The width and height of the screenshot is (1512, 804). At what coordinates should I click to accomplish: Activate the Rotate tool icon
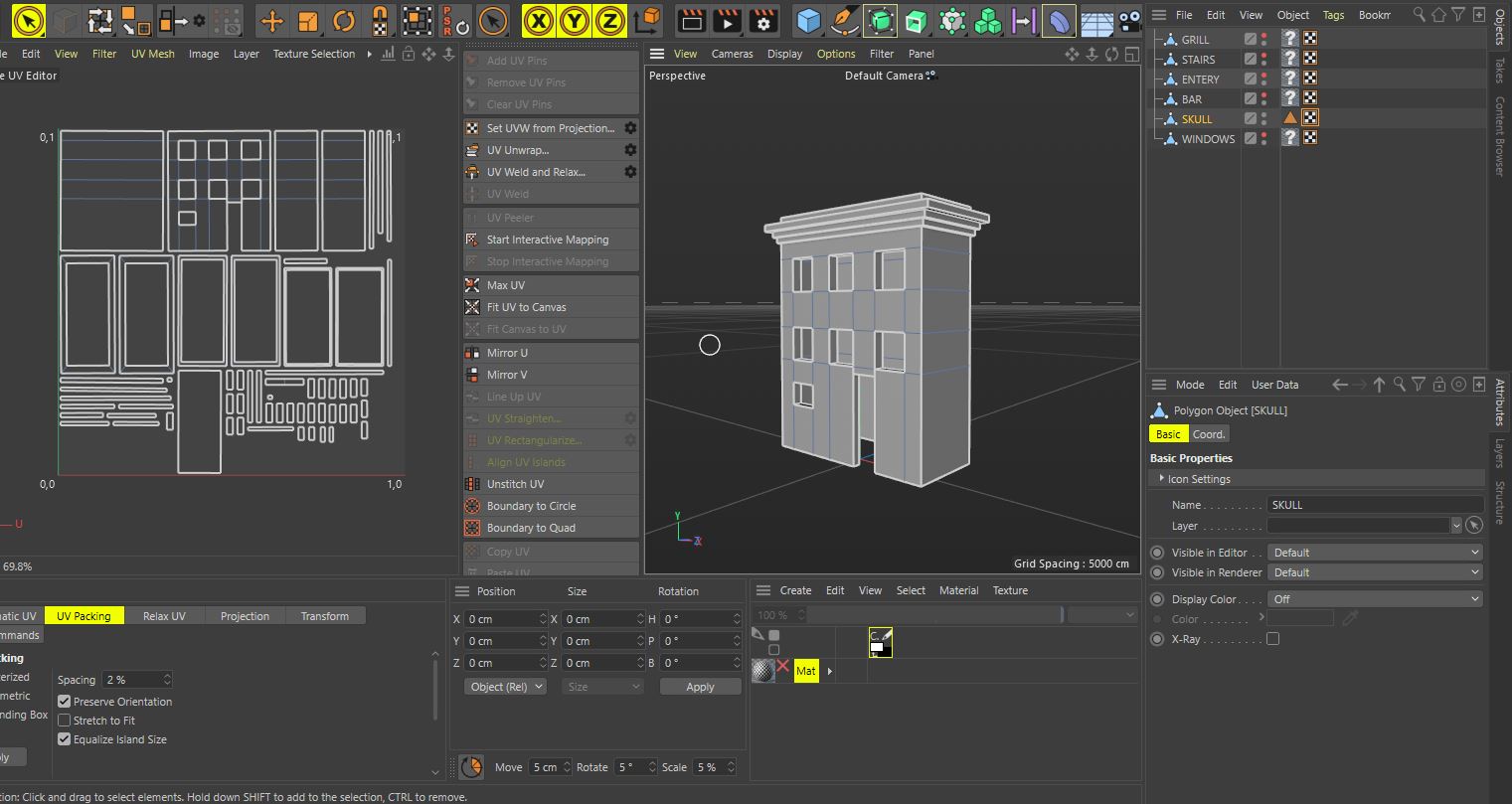(343, 20)
